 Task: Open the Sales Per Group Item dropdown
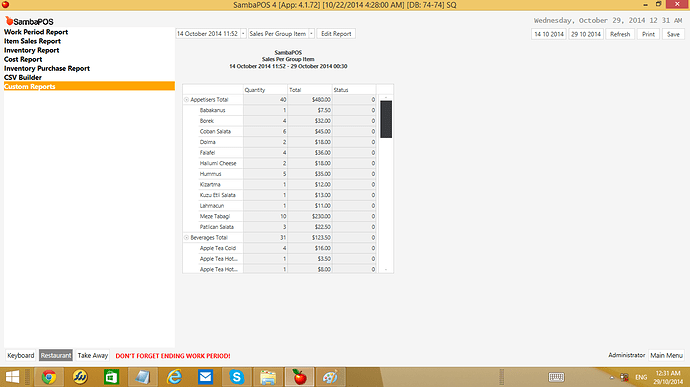[311, 33]
